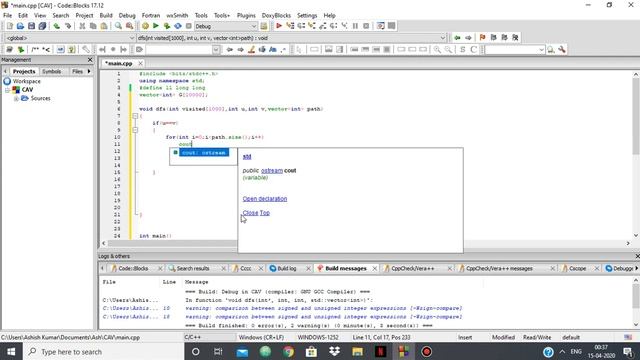Viewport: 640px width, 360px height.
Task: Click the Open declaration link
Action: coord(265,199)
